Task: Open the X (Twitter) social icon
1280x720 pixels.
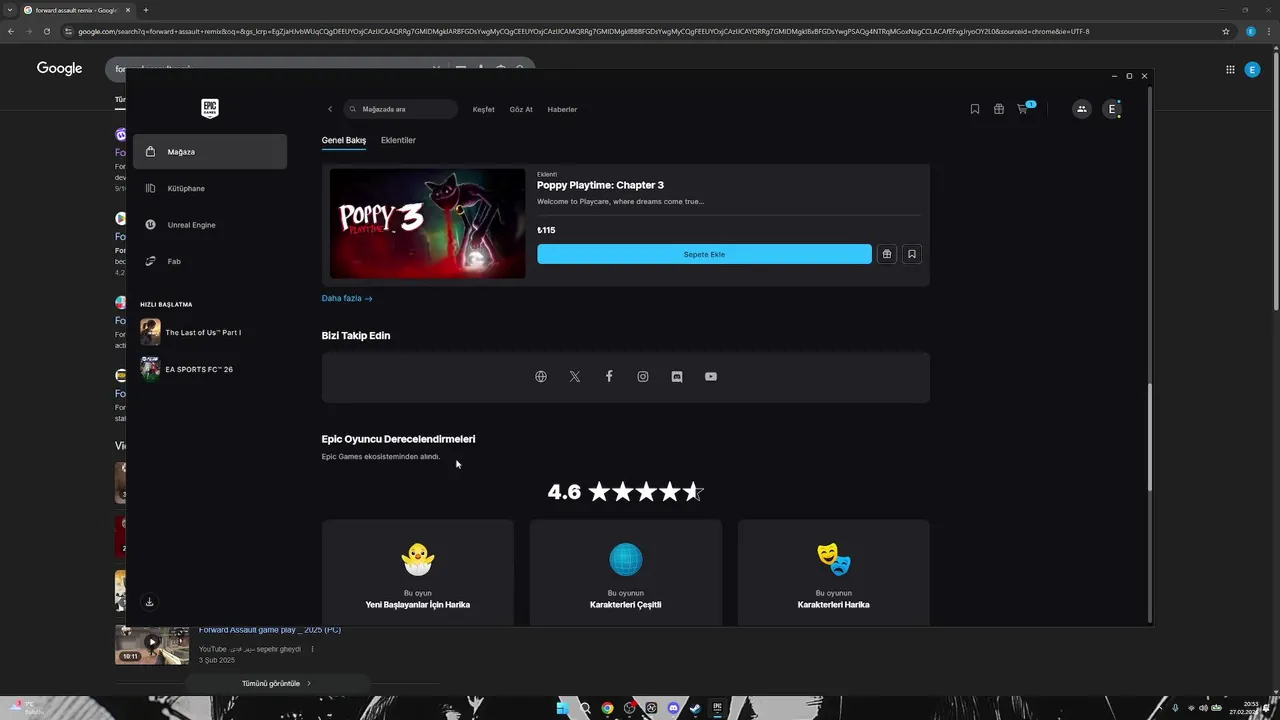Action: tap(575, 377)
